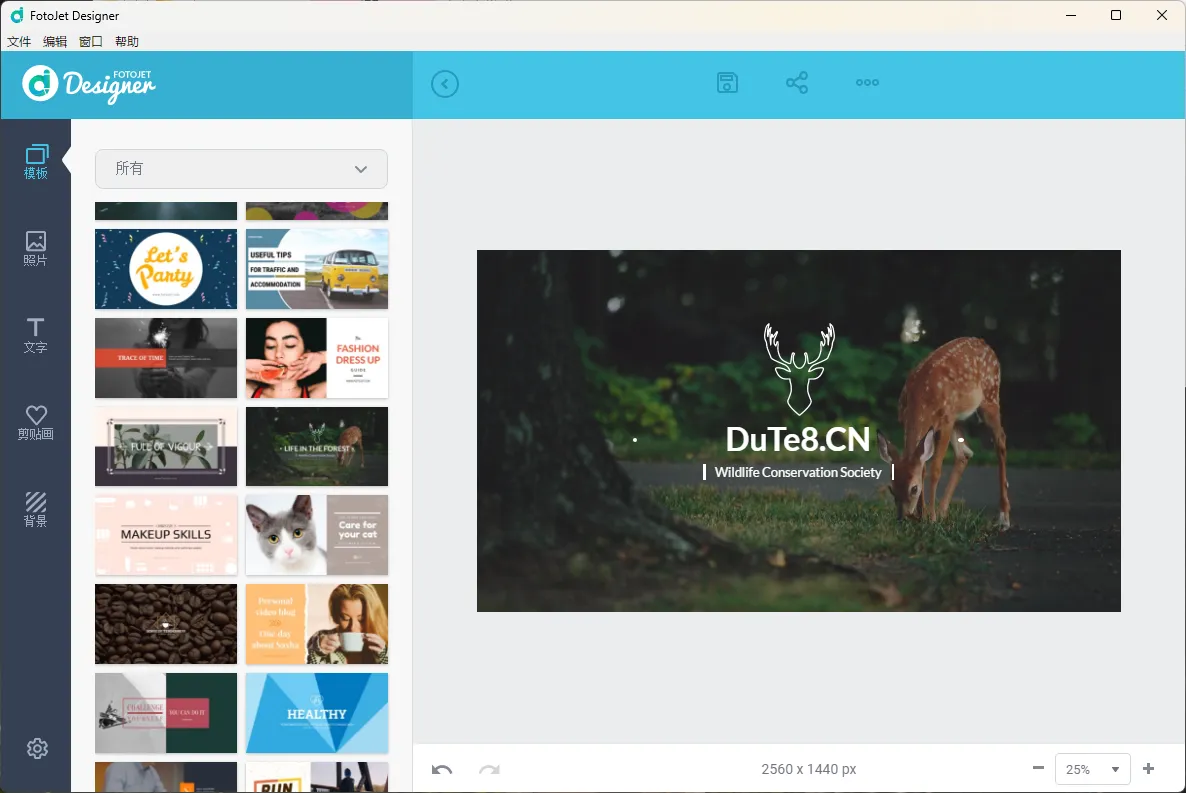
Task: Choose the Fashion Dress Up template
Action: coord(317,358)
